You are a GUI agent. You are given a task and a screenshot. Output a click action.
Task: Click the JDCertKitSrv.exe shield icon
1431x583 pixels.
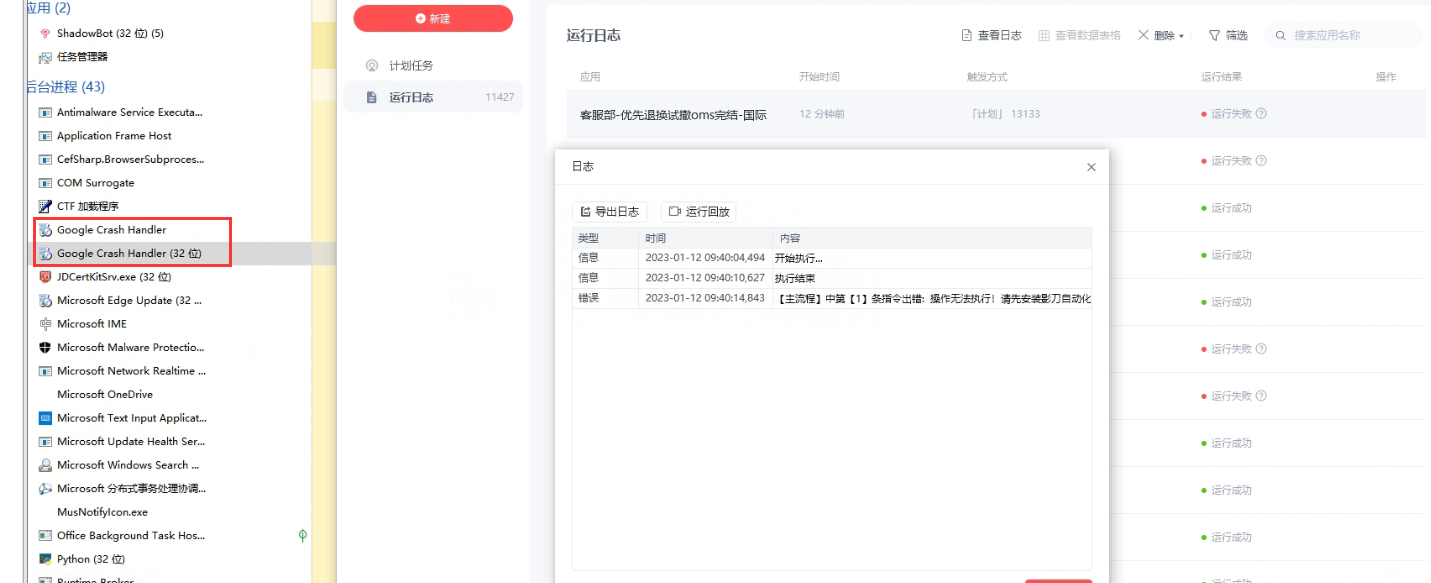click(45, 277)
